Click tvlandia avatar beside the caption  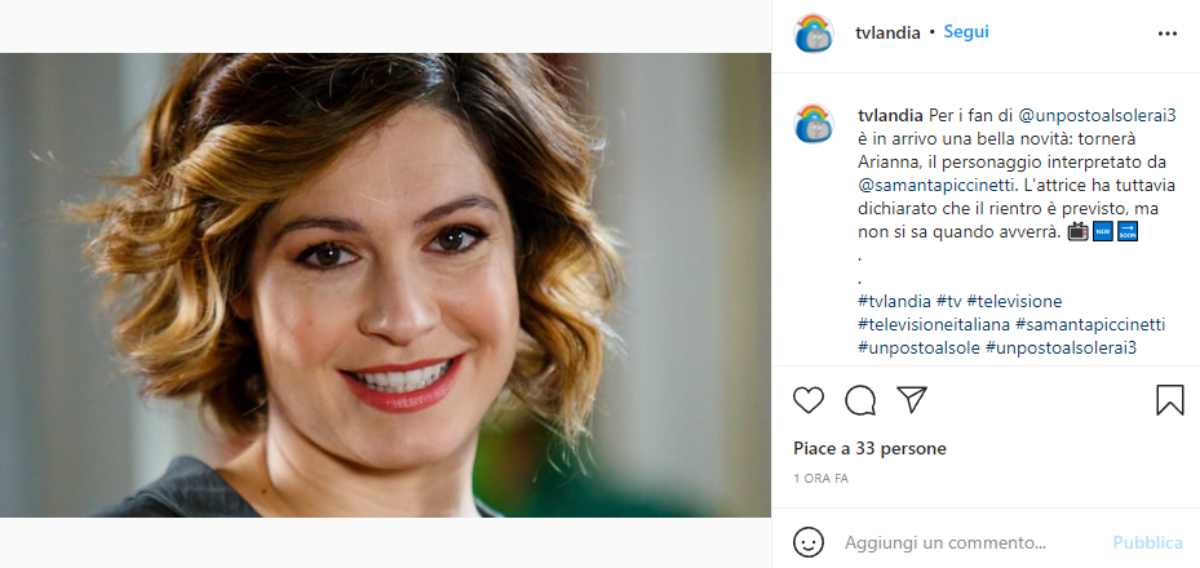pyautogui.click(x=813, y=123)
